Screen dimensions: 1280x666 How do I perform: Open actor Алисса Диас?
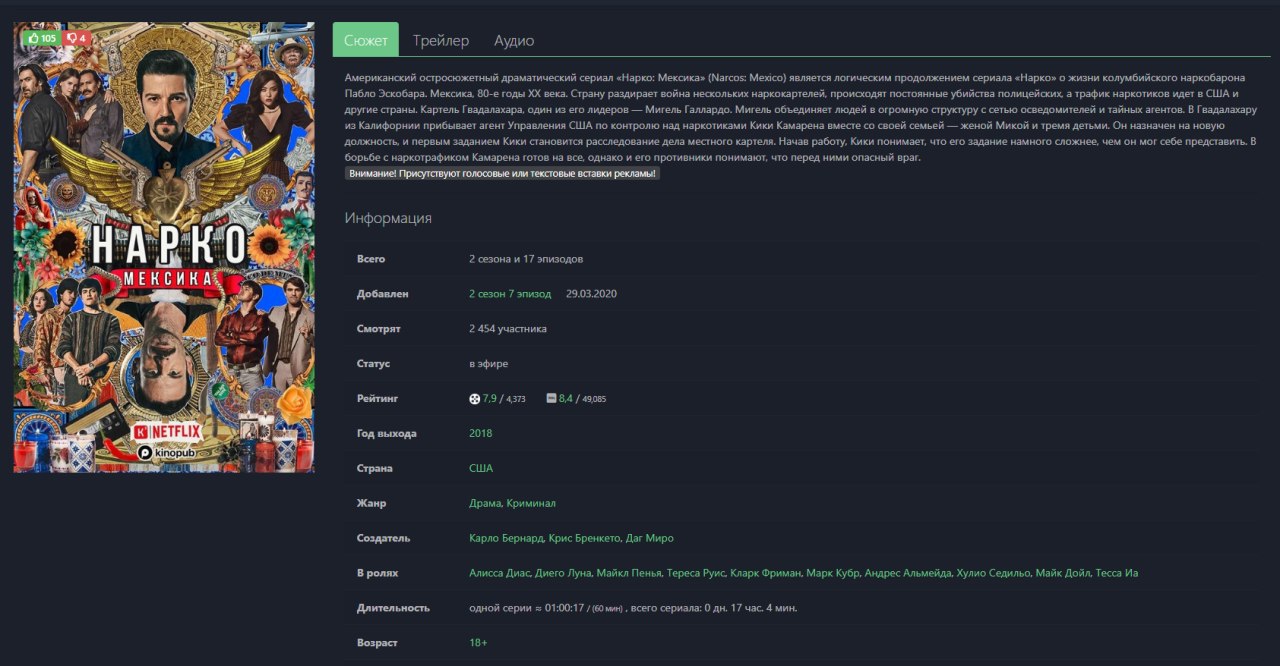click(499, 573)
